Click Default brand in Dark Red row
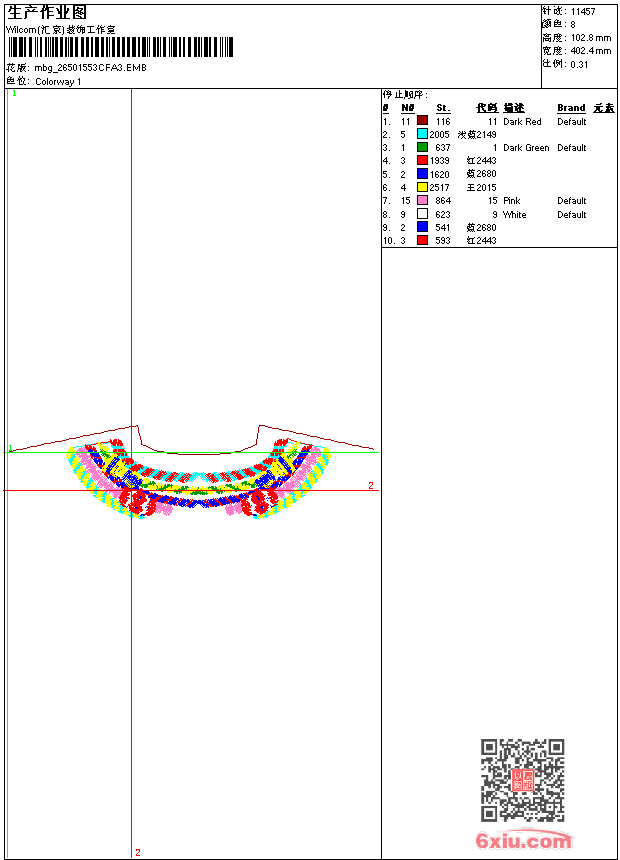 pos(572,122)
